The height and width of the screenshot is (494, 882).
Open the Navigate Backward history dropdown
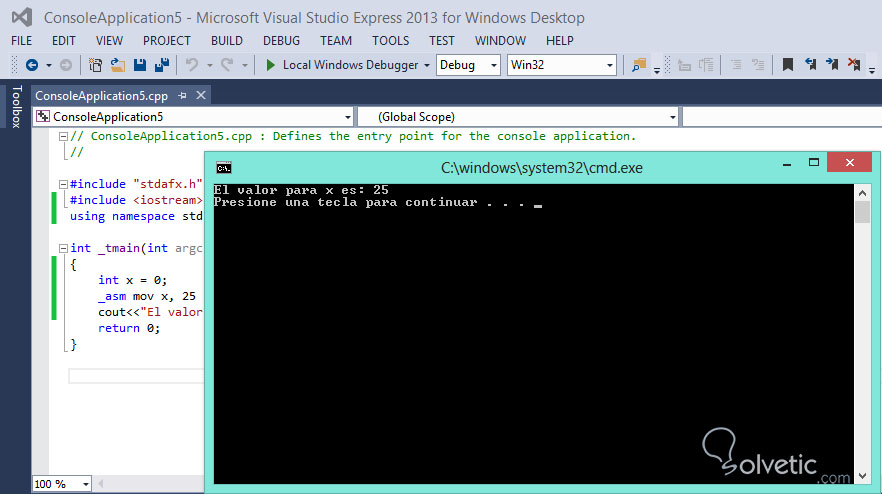[49, 66]
